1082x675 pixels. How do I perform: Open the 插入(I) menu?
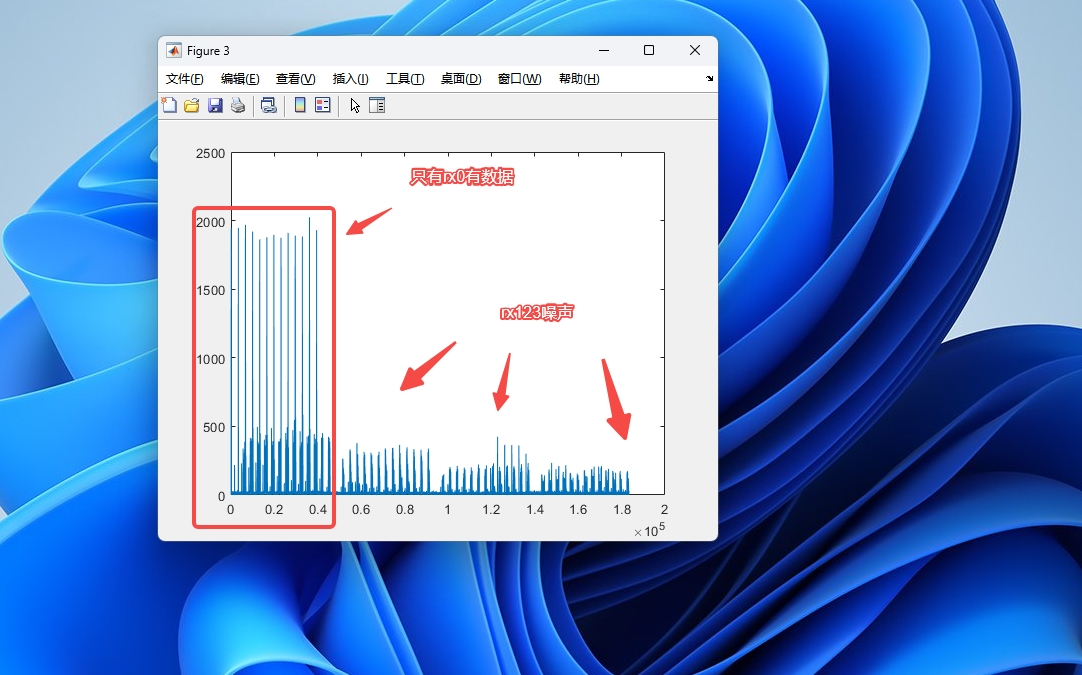351,79
